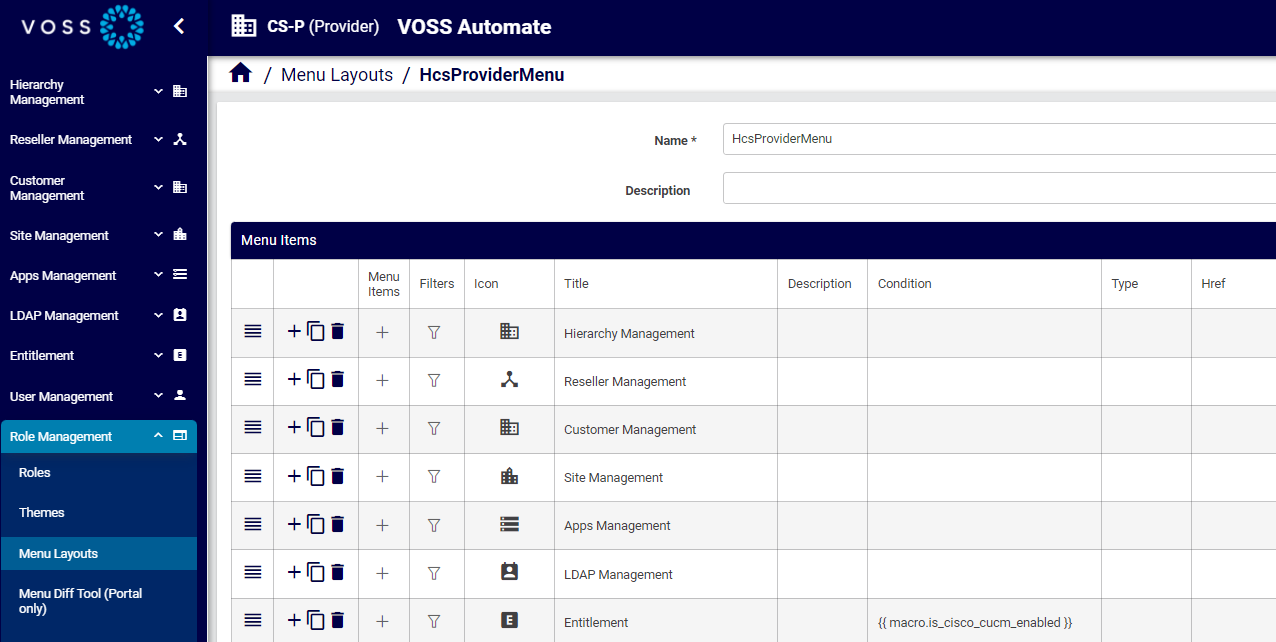Delete the Hierarchy Management menu item row
The height and width of the screenshot is (642, 1276).
337,331
